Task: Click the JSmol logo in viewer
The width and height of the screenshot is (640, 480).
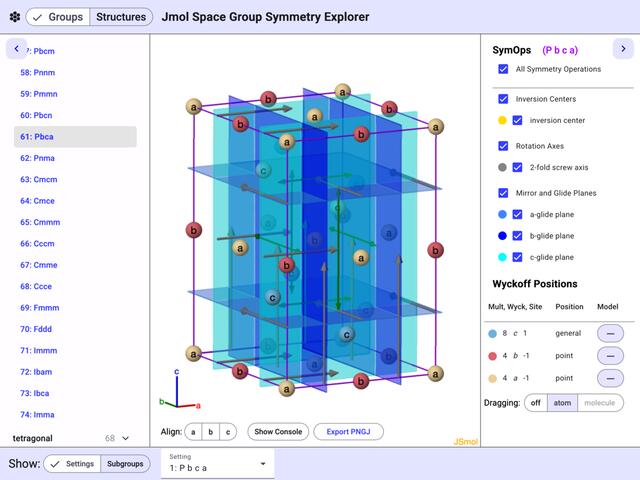Action: click(x=466, y=441)
